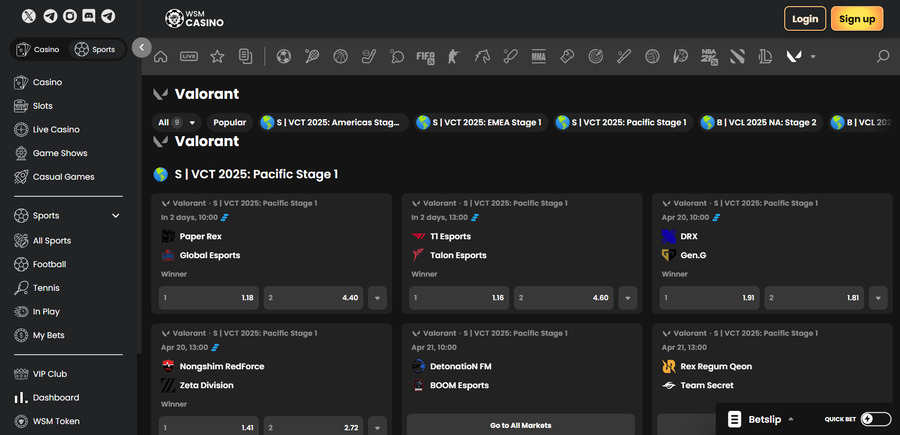The image size is (900, 435).
Task: Select the Popular filter tab
Action: [230, 122]
